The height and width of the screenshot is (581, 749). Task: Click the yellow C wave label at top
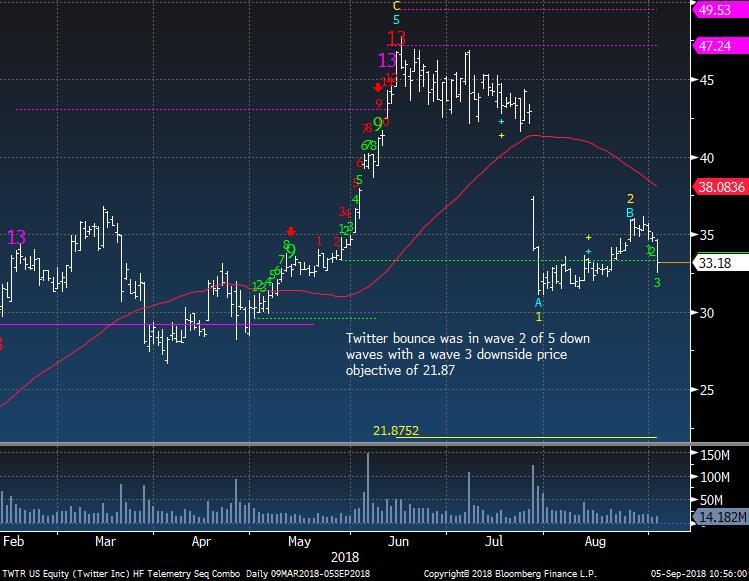point(397,5)
